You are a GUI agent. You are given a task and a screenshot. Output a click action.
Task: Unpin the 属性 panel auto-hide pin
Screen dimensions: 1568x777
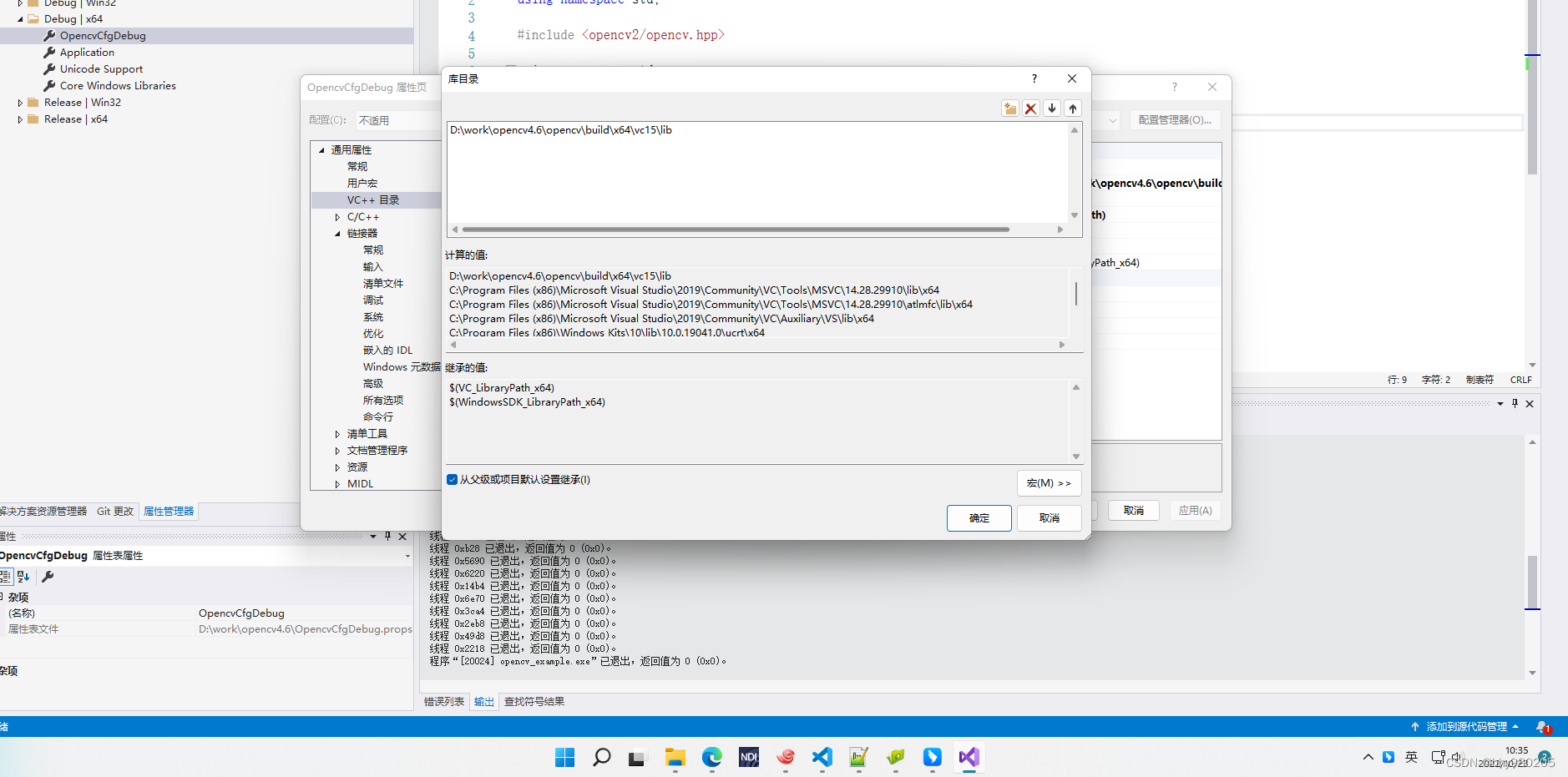click(x=387, y=536)
